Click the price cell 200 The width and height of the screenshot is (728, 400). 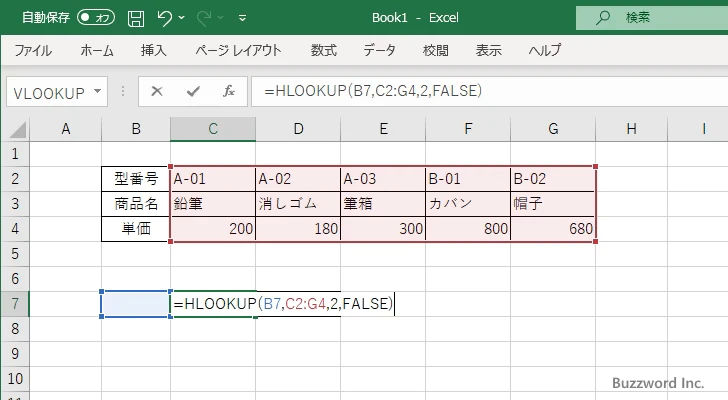point(213,229)
